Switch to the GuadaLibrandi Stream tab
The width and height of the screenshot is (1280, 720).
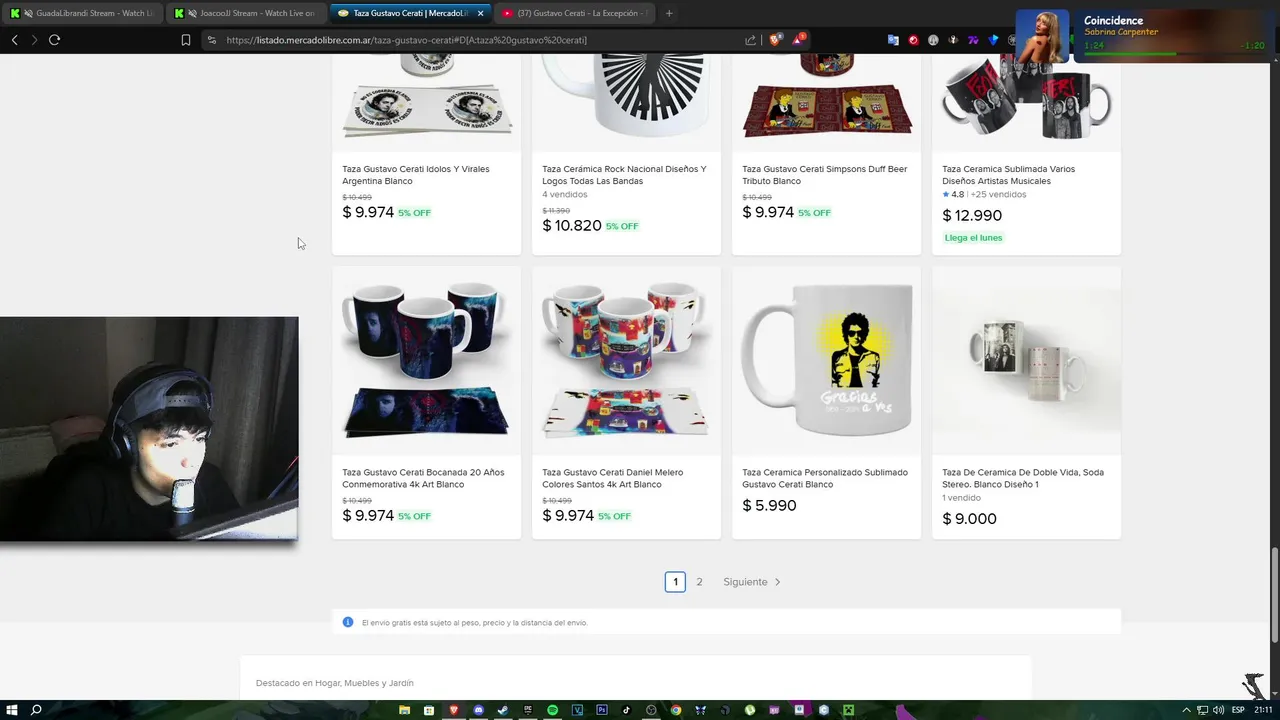[86, 13]
